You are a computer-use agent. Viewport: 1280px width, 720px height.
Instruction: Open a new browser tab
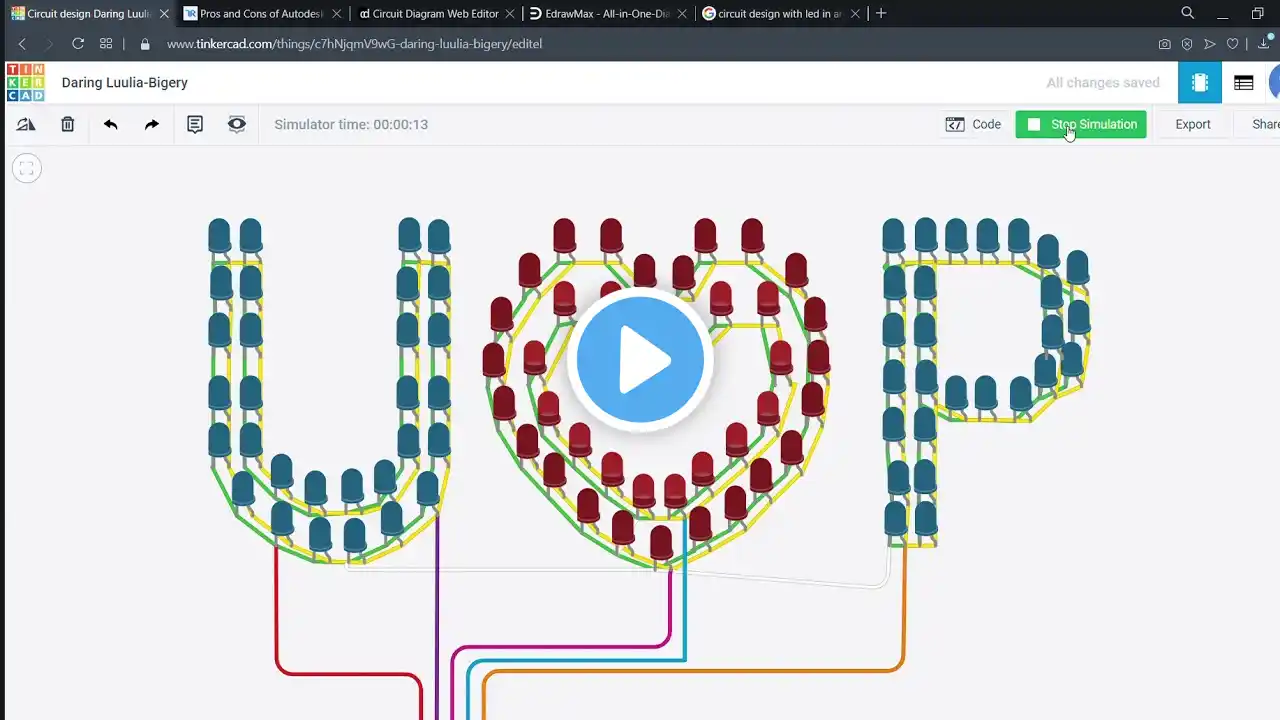click(881, 13)
